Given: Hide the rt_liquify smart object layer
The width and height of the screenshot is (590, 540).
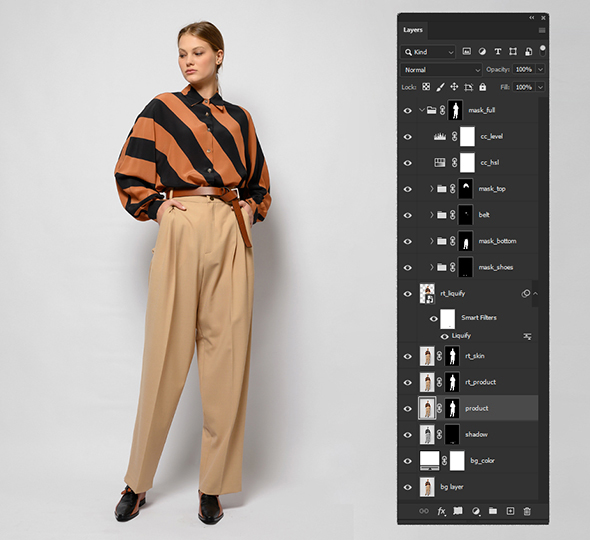Looking at the screenshot, I should point(408,294).
